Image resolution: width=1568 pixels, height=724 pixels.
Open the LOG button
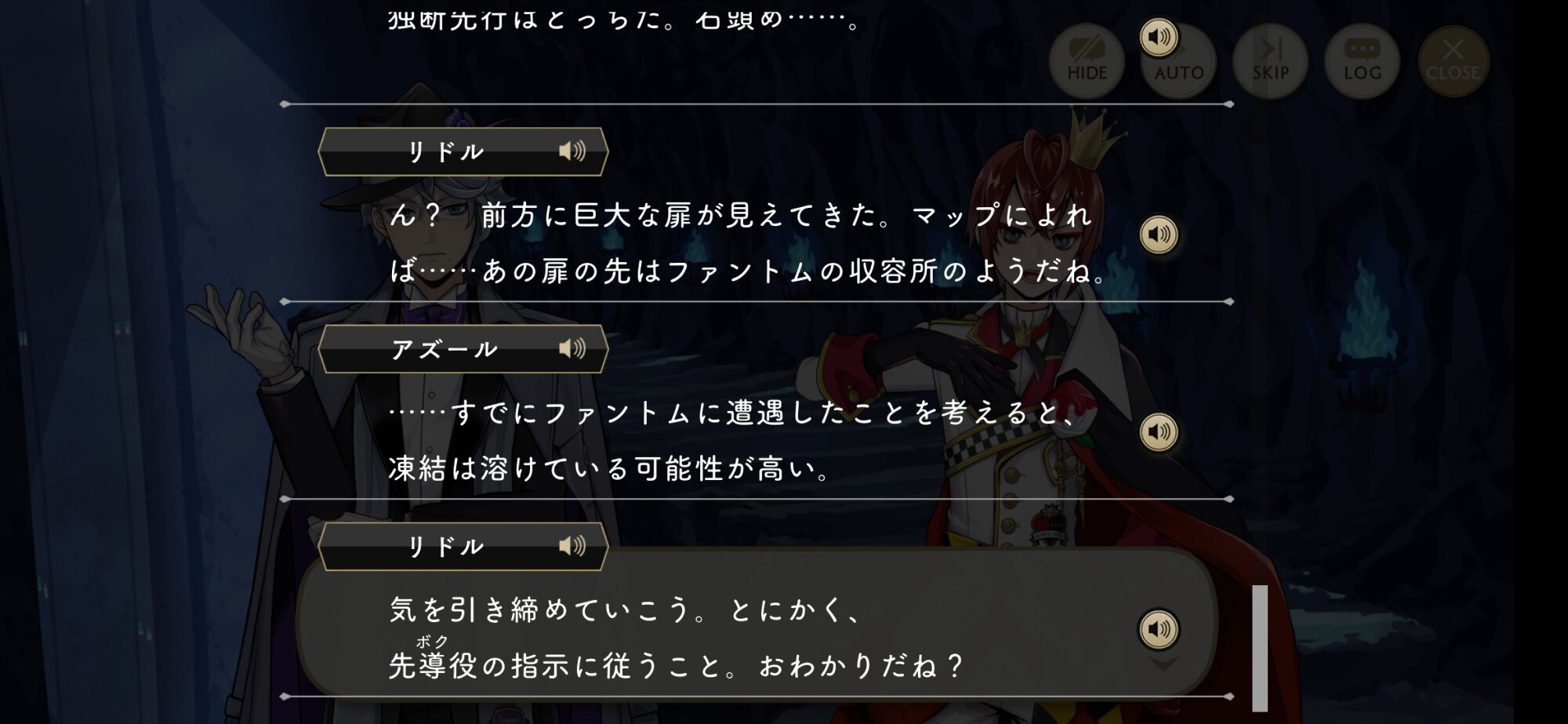click(x=1362, y=61)
